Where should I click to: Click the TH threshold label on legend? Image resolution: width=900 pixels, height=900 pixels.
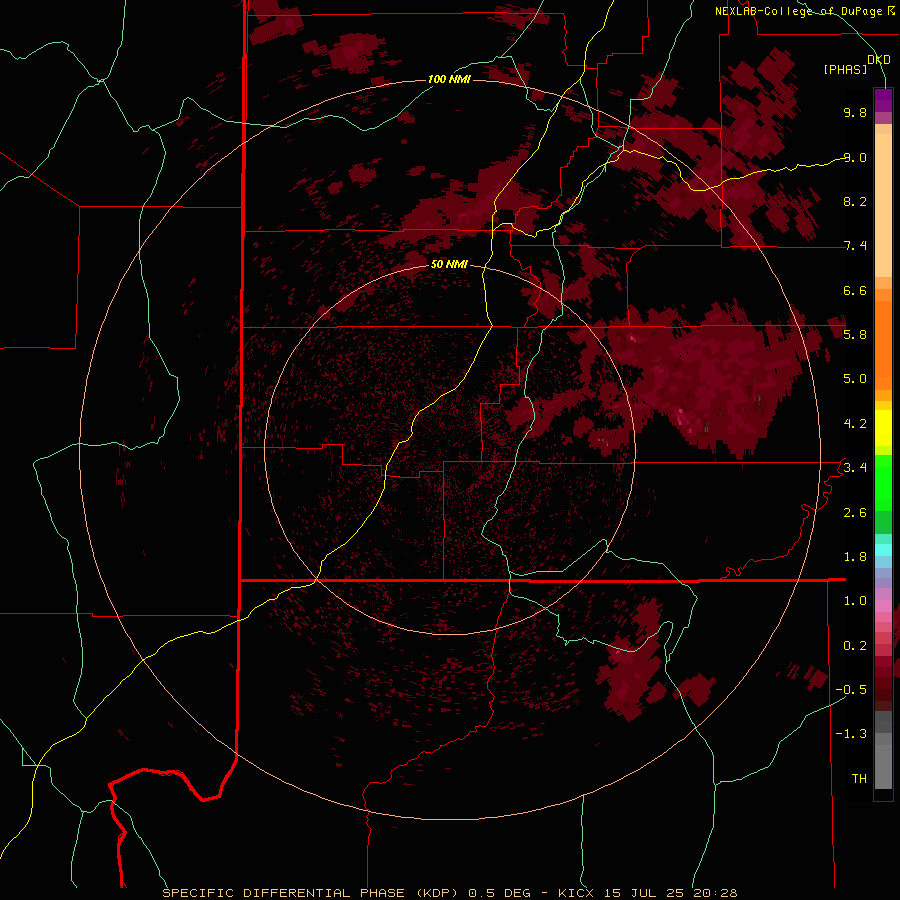click(859, 778)
